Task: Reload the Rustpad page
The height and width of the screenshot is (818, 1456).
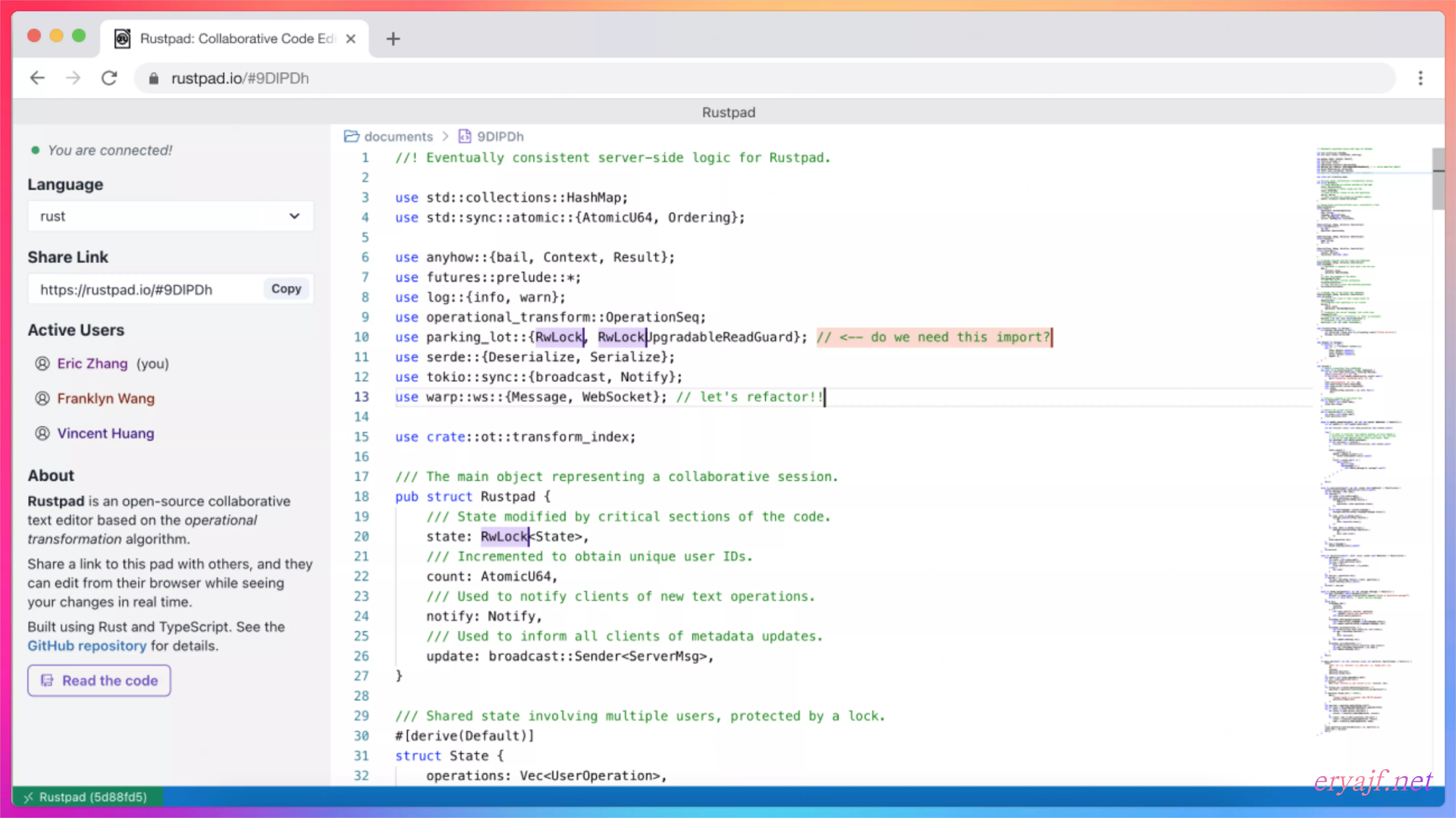Action: pyautogui.click(x=109, y=78)
